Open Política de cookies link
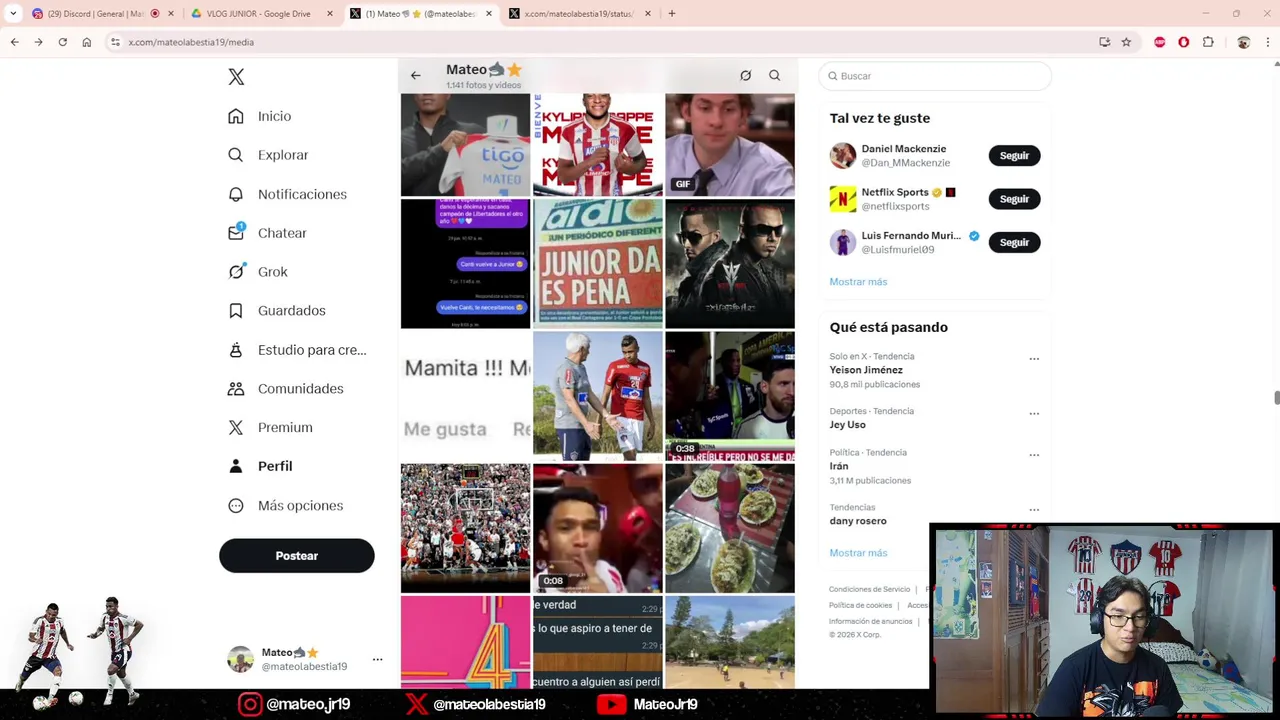The width and height of the screenshot is (1280, 720). click(x=860, y=605)
